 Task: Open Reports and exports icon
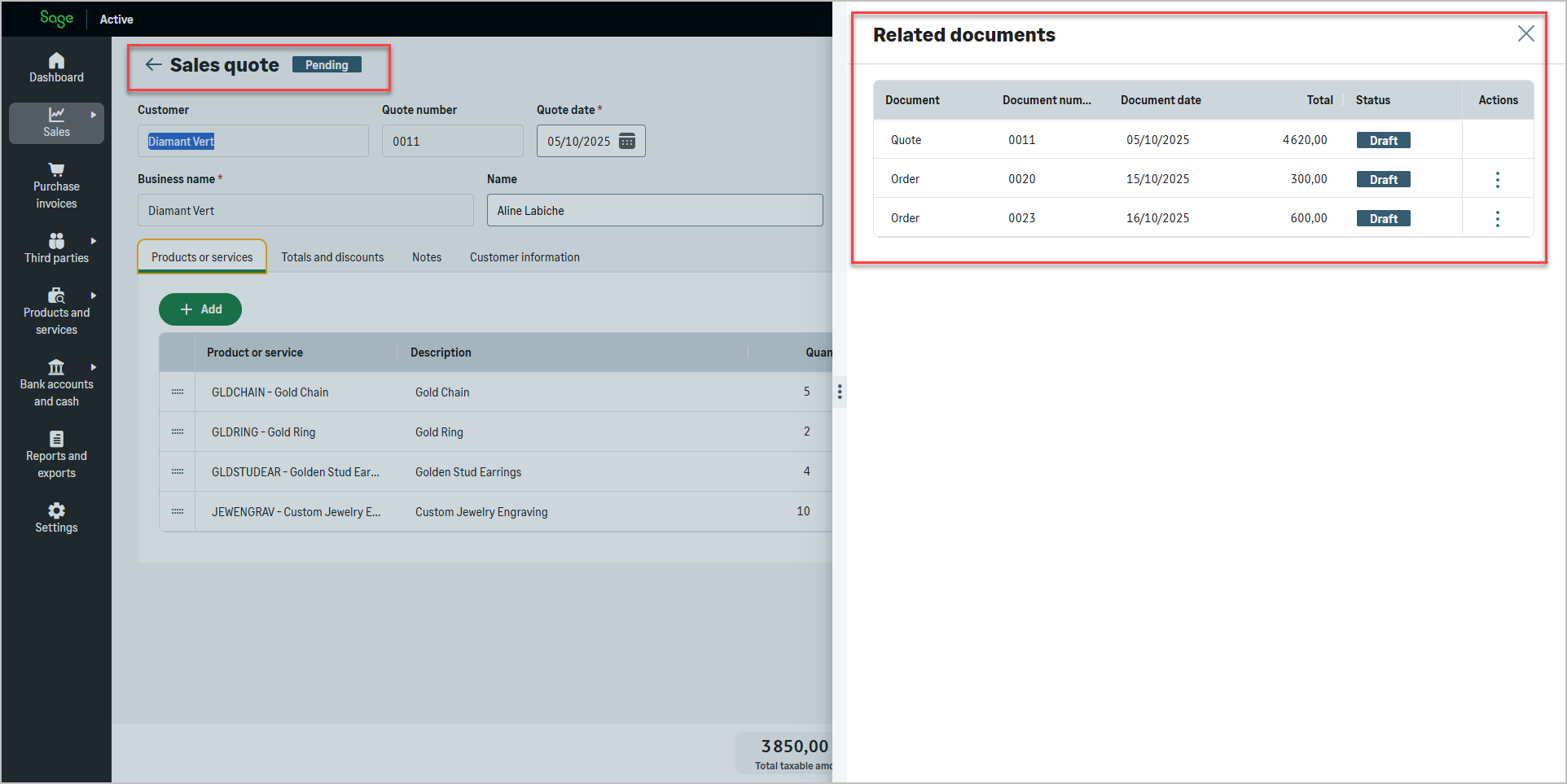tap(56, 440)
